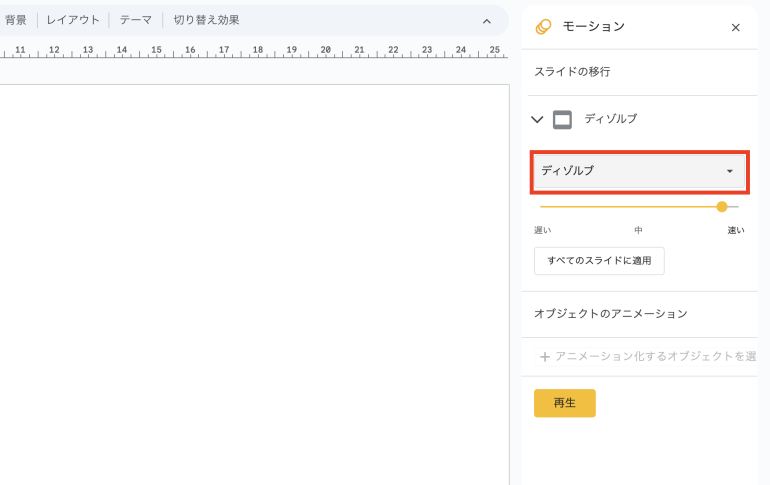Open the 切り替え効果 toolbar option
The width and height of the screenshot is (770, 485).
pos(206,20)
